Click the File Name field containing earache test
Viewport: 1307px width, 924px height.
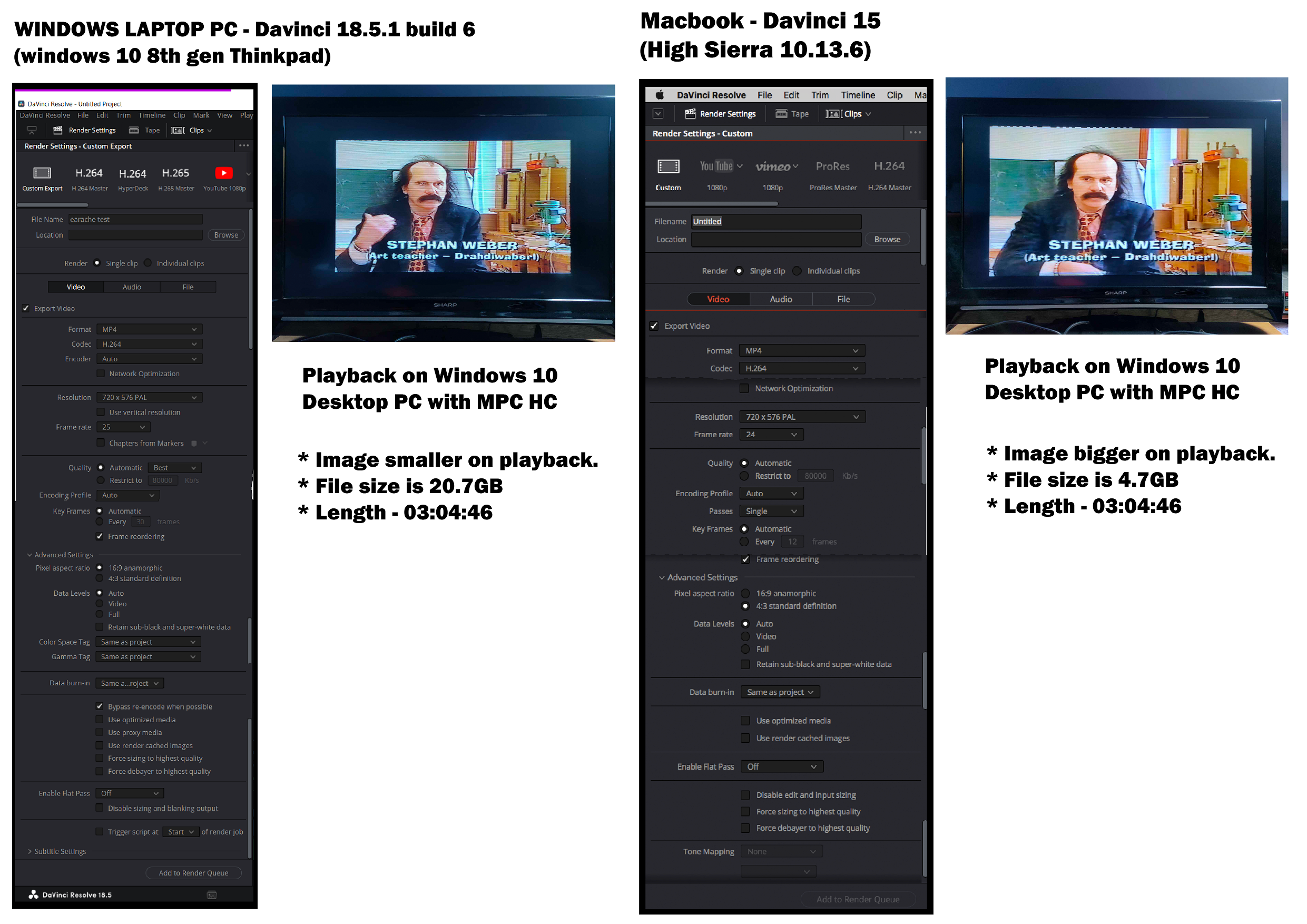(x=135, y=219)
